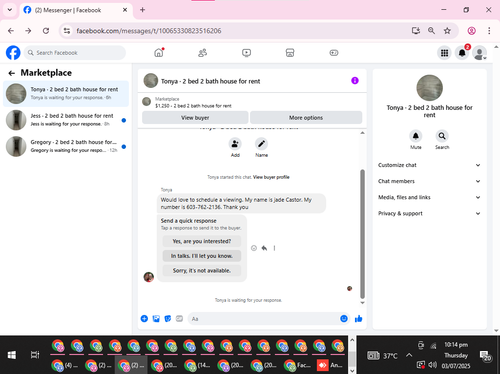Image resolution: width=500 pixels, height=374 pixels.
Task: Open Tonya conversation in Marketplace list
Action: click(66, 93)
